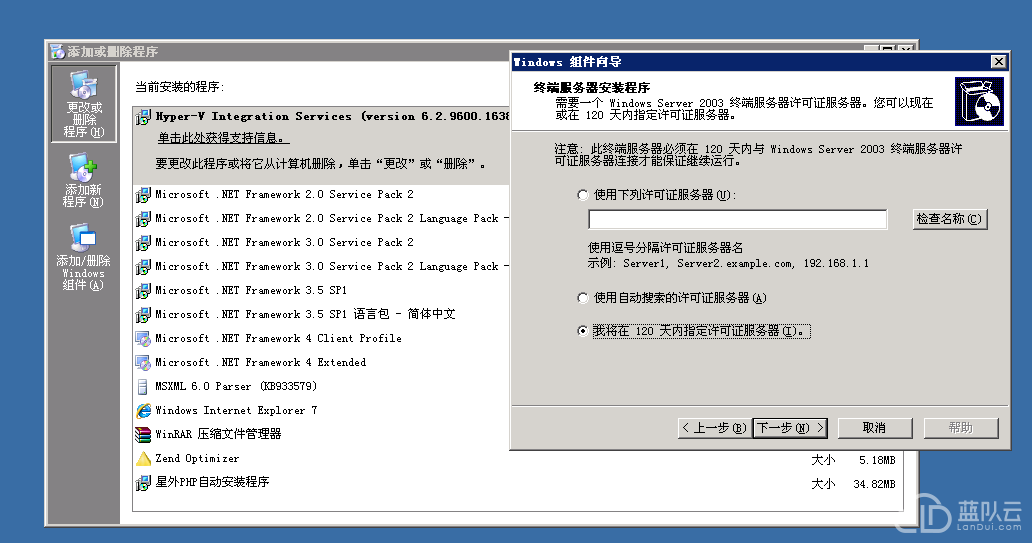Viewport: 1032px width, 543px height.
Task: Click the 检查名称 button
Action: [x=950, y=219]
